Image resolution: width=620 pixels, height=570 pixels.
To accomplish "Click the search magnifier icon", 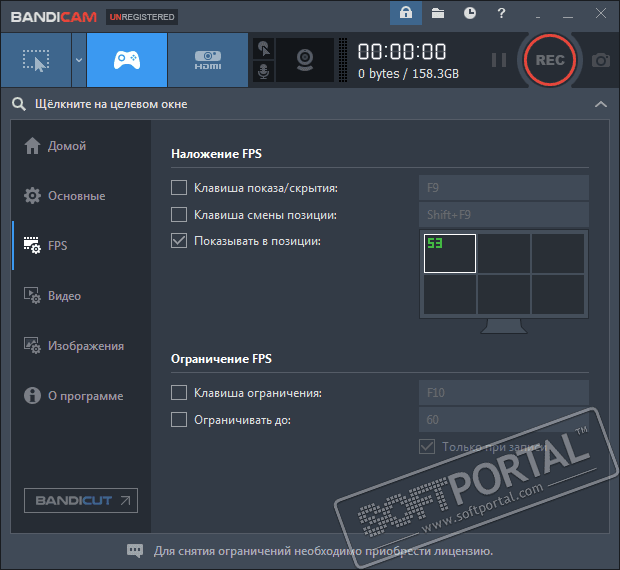I will click(19, 104).
